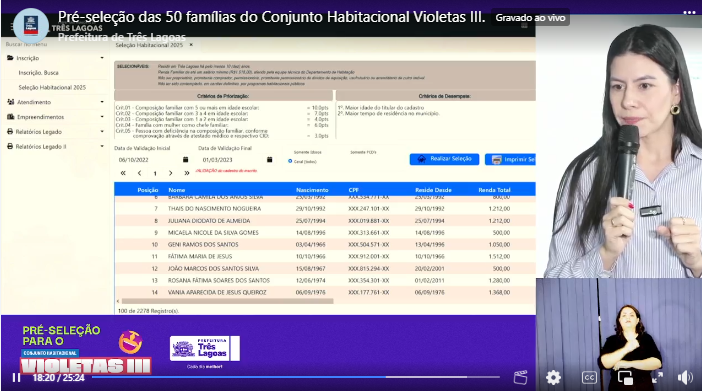Open Atendimento menu item
Viewport: 702px width, 391px height.
click(29, 102)
